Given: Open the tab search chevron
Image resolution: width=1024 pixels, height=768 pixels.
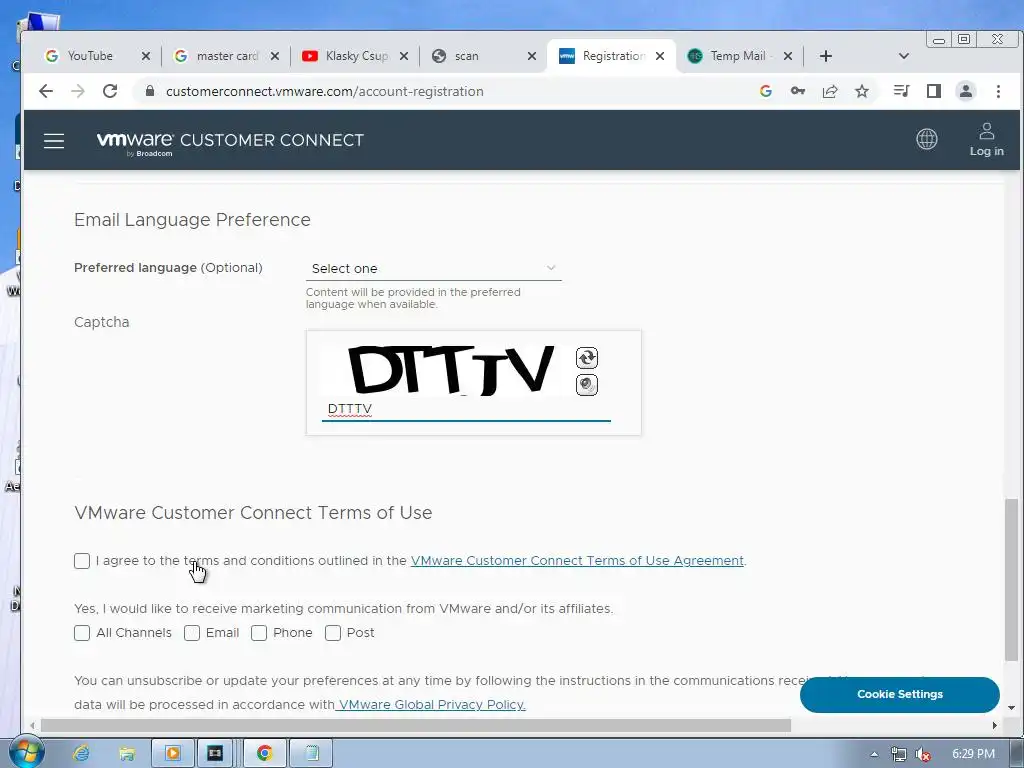Looking at the screenshot, I should 904,56.
